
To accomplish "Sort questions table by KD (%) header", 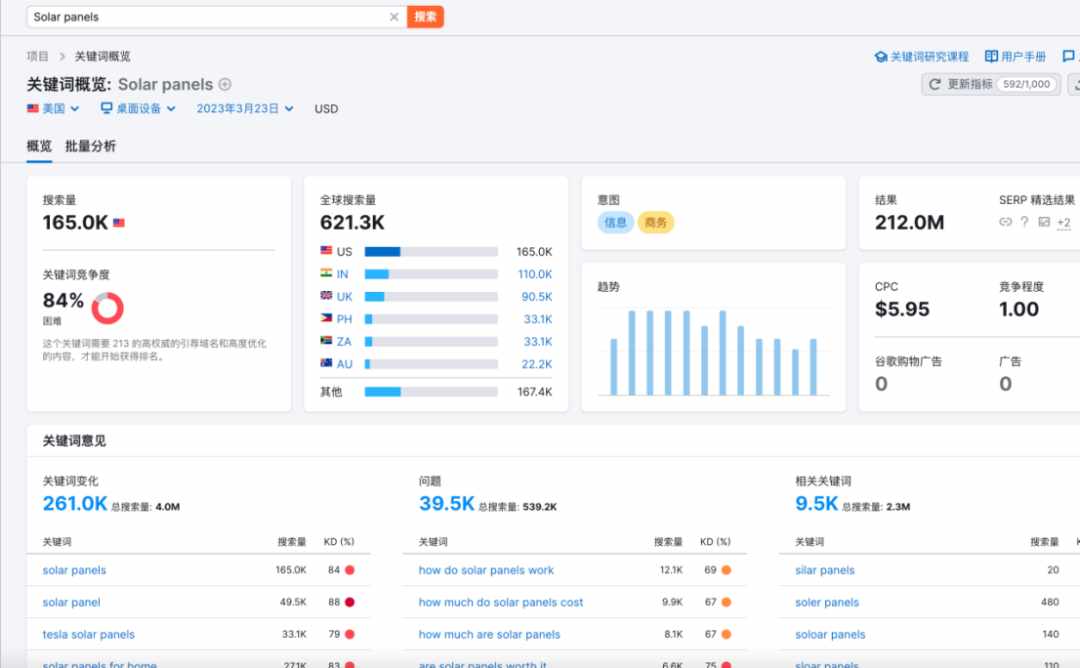I will coord(716,542).
